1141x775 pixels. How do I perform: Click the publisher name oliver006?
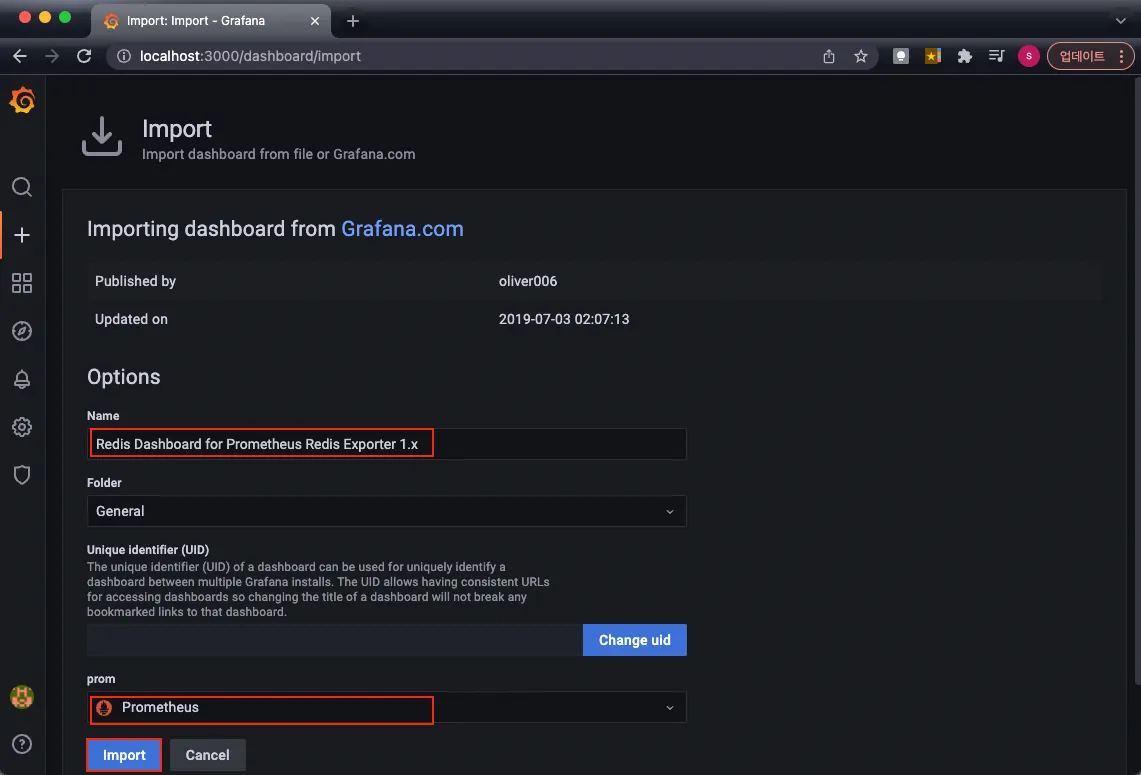point(528,281)
